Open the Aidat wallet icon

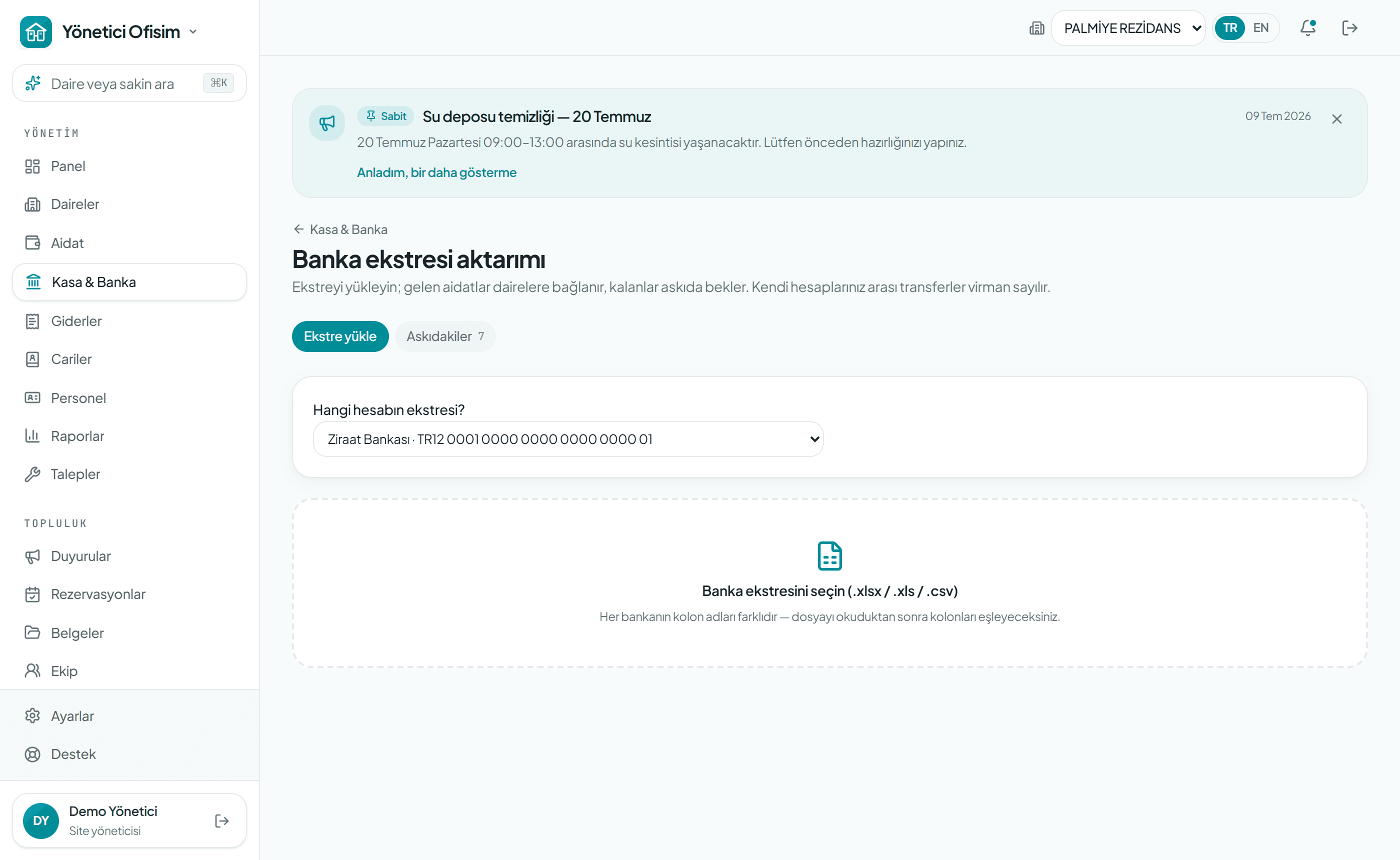pos(32,243)
